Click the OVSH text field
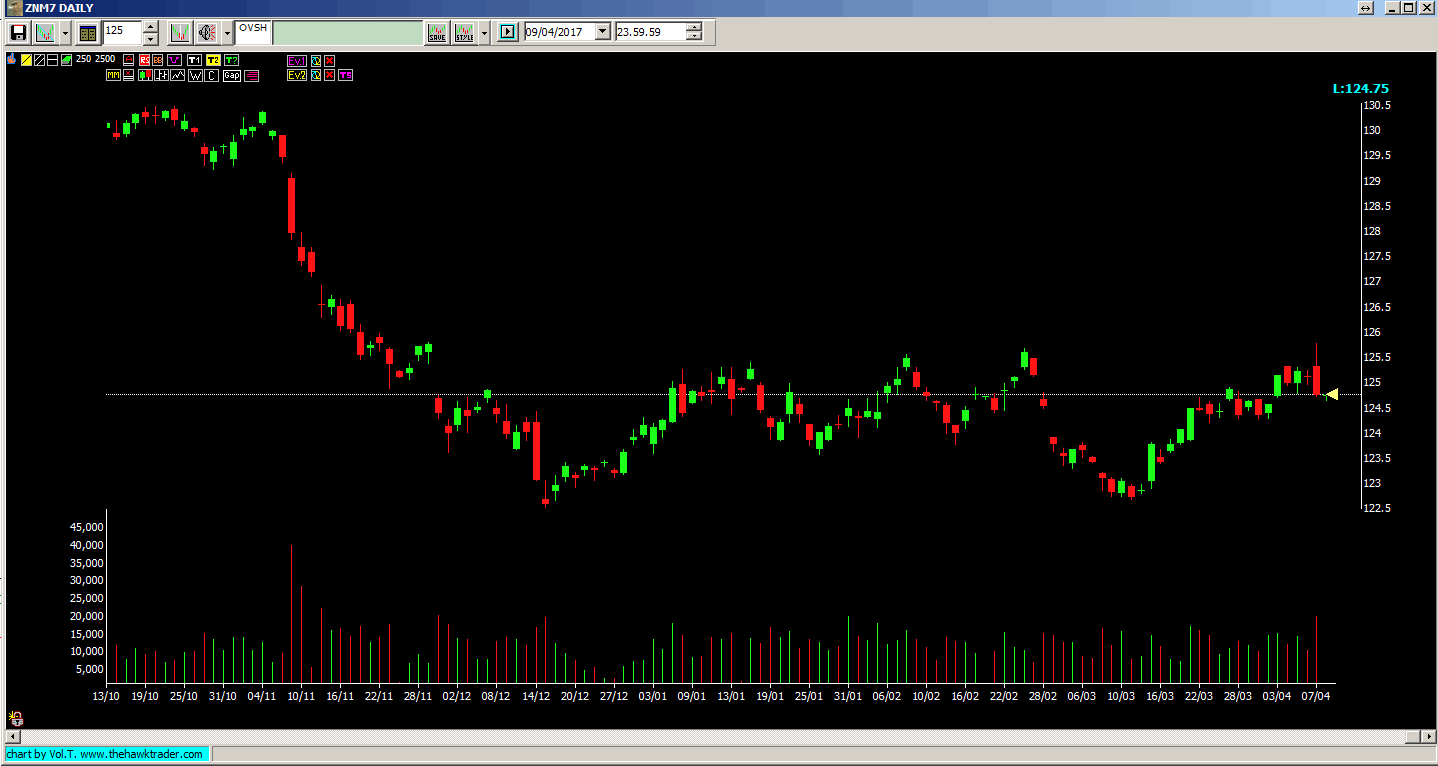The height and width of the screenshot is (766, 1438). (252, 32)
